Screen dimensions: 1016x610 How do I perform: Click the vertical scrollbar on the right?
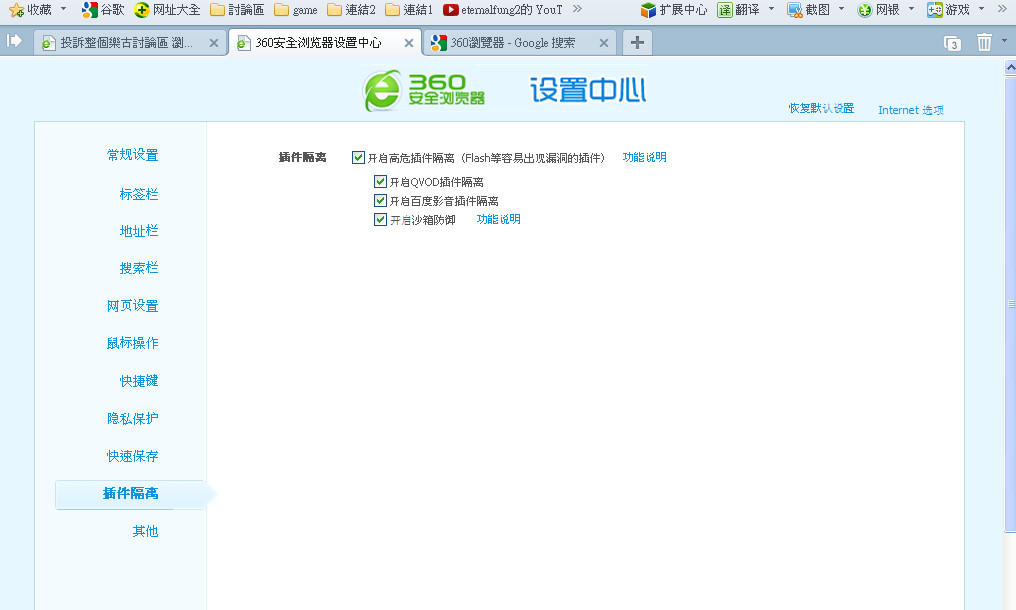coord(1009,300)
